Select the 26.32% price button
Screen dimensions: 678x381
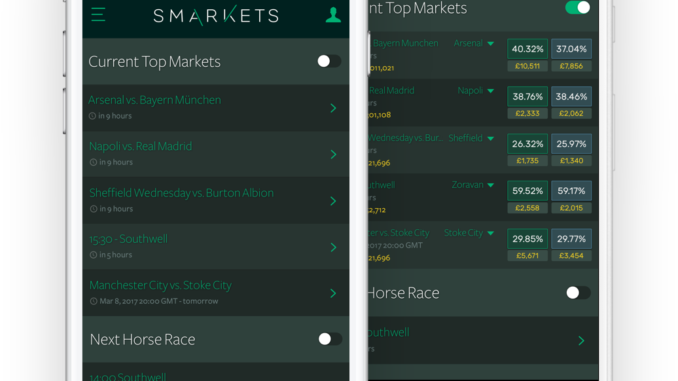(528, 144)
